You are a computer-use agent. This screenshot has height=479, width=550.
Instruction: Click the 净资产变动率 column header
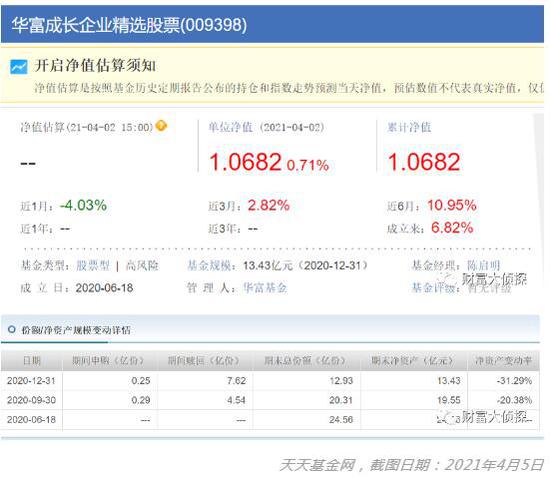tap(503, 360)
